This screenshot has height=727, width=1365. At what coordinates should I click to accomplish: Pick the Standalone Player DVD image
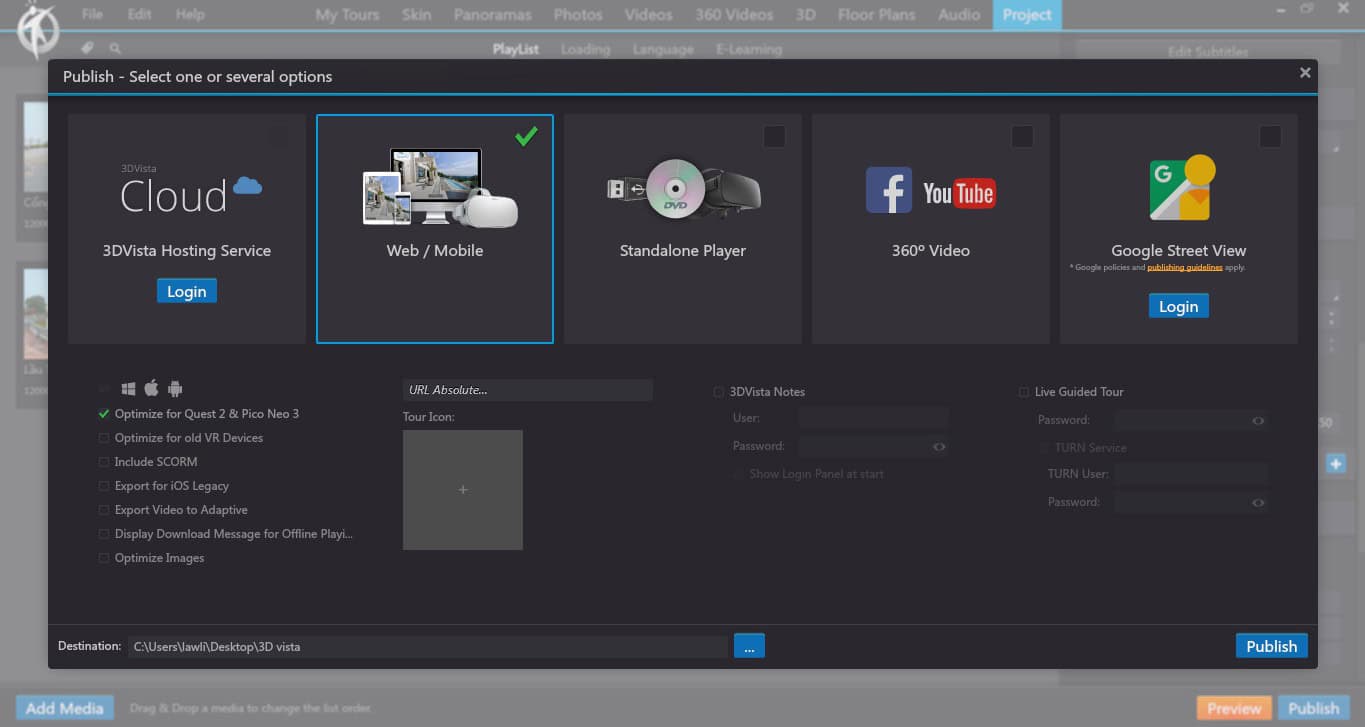point(683,188)
